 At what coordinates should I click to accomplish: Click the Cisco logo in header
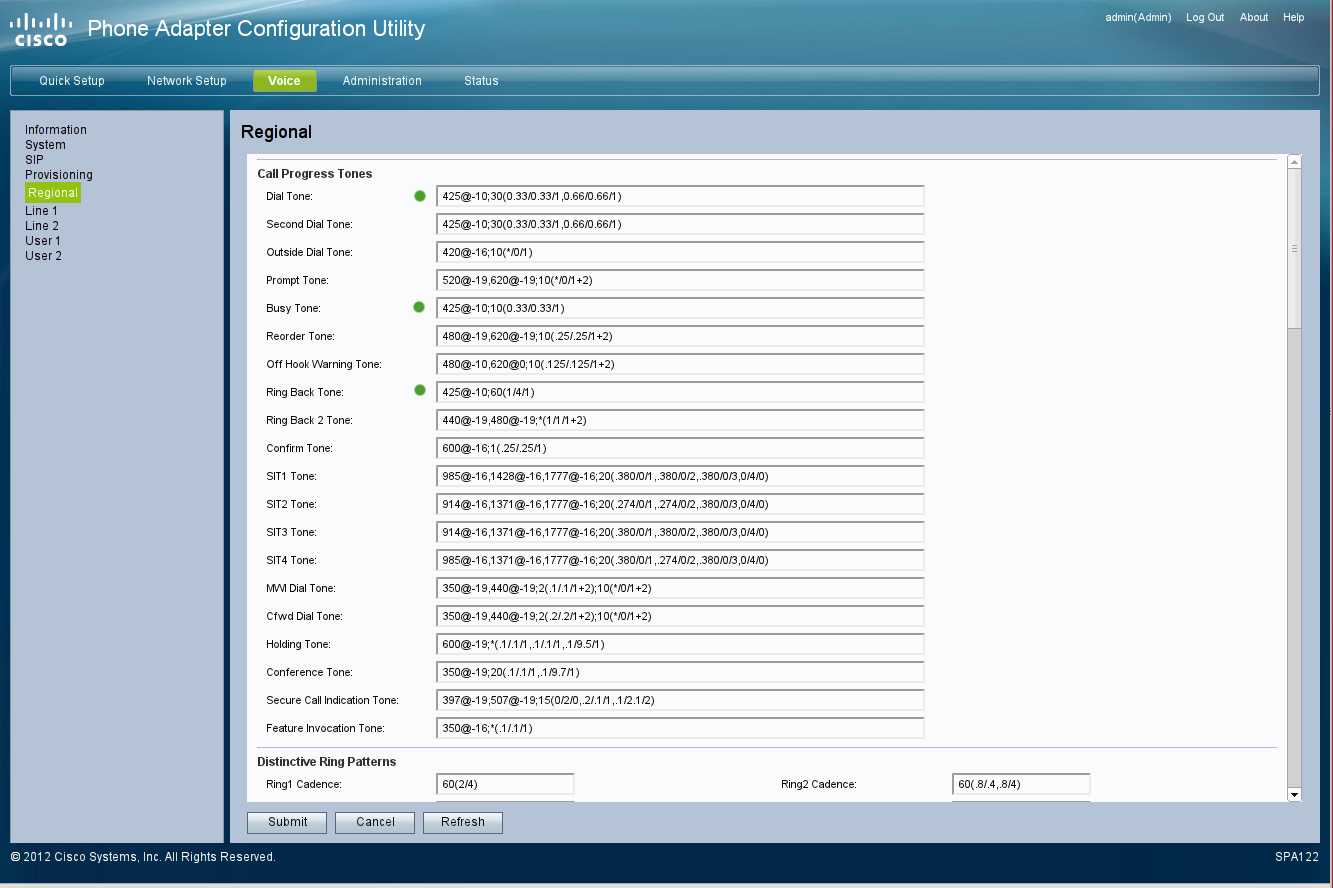[x=42, y=30]
